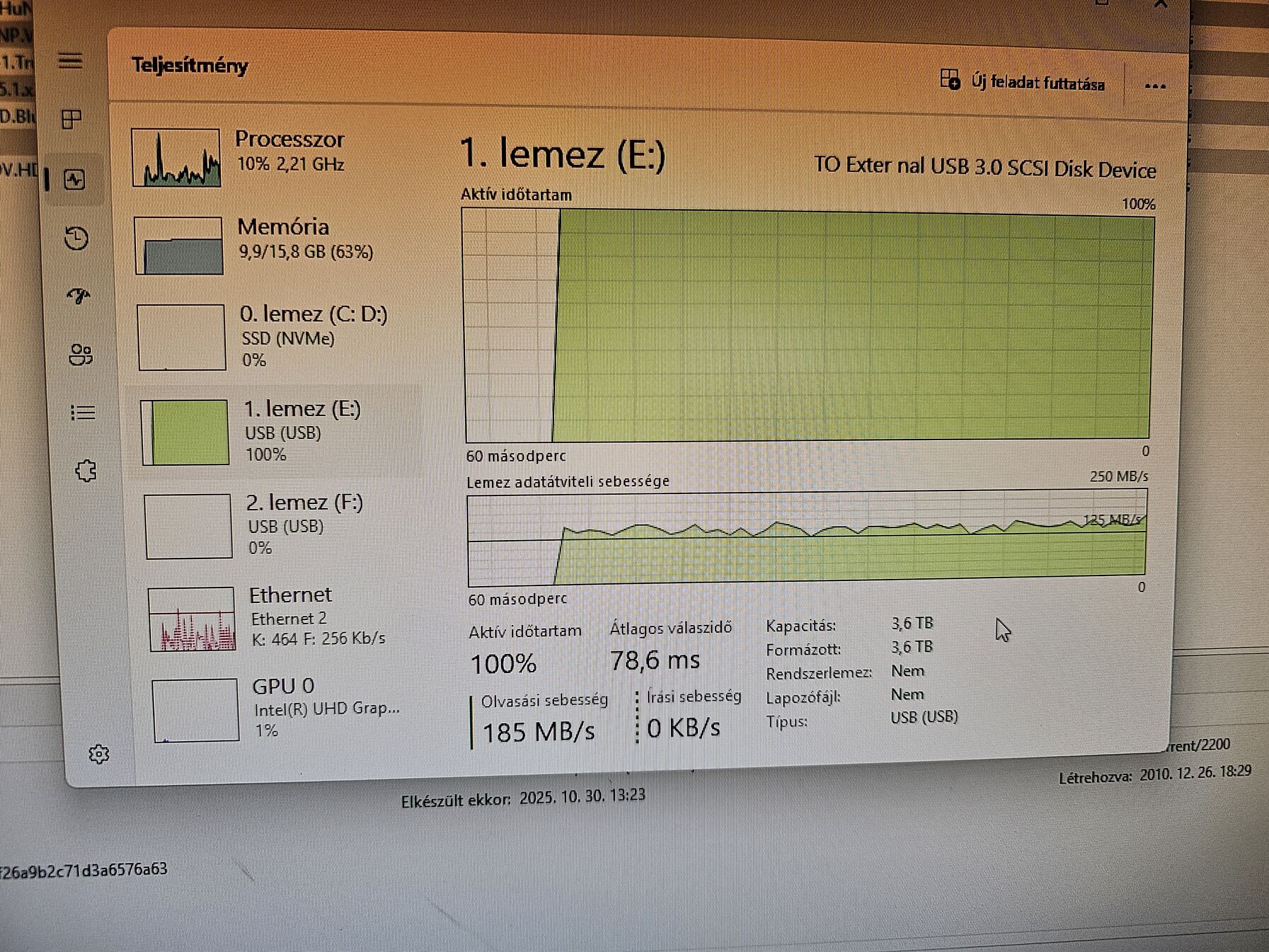1269x952 pixels.
Task: Click the Lapozófájl Nem value
Action: (x=907, y=694)
